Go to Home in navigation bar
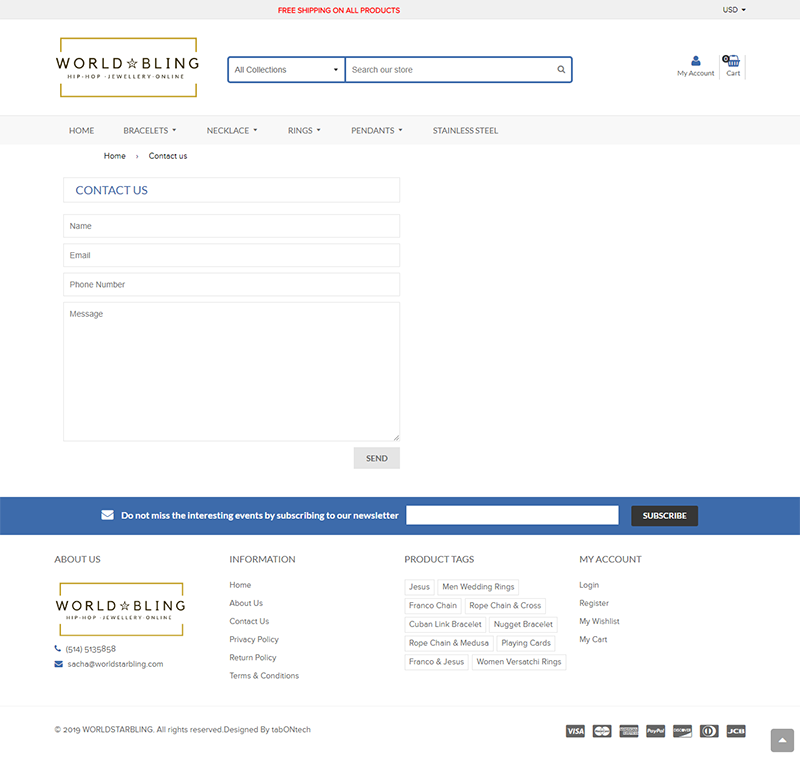The width and height of the screenshot is (800, 758). pos(81,131)
